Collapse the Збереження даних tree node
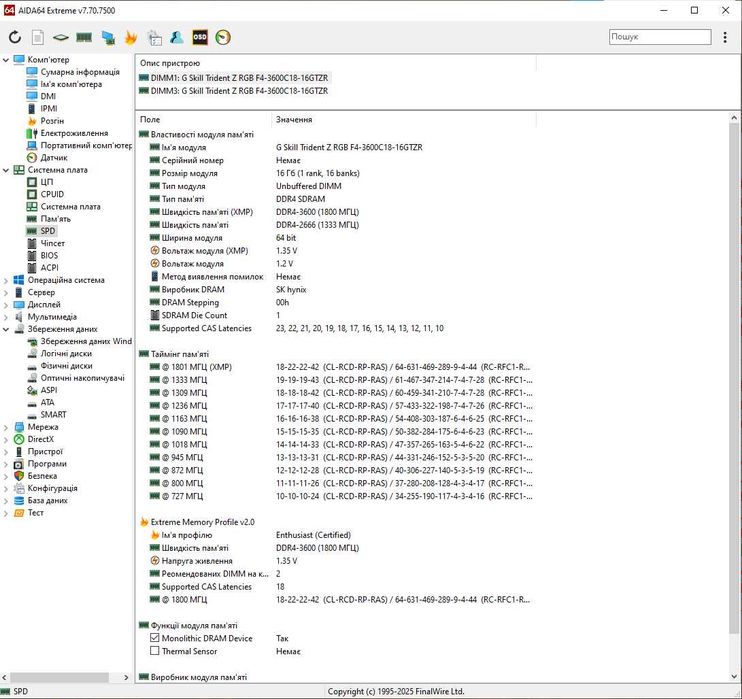The image size is (742, 699). click(6, 329)
